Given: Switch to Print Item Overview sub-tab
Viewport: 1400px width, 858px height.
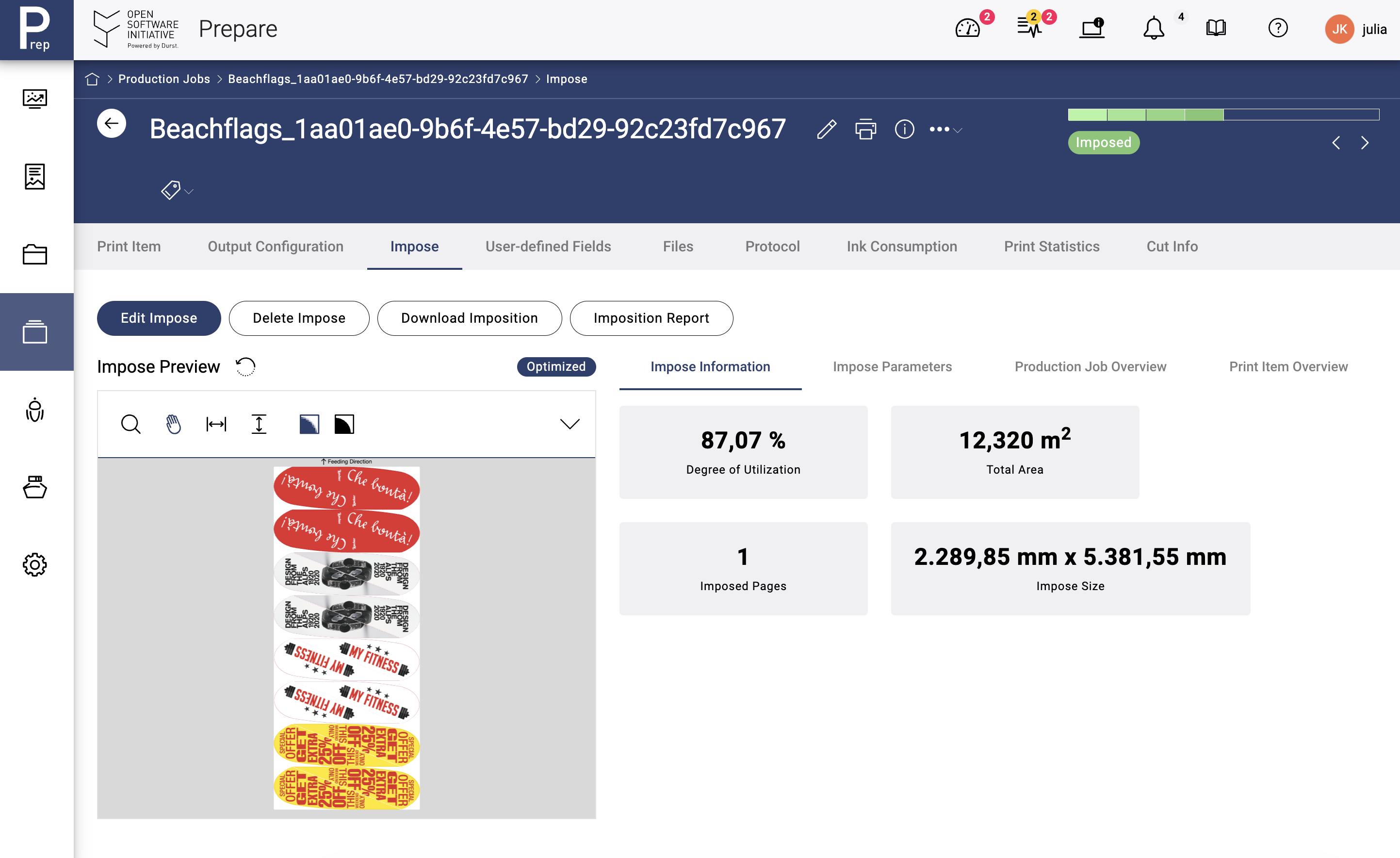Looking at the screenshot, I should pyautogui.click(x=1288, y=367).
